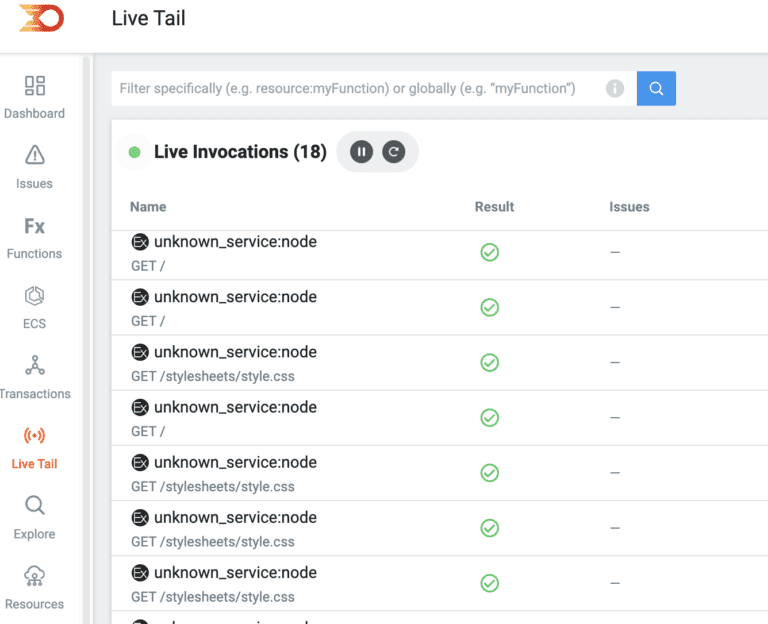The image size is (768, 624).
Task: Click the filter info icon
Action: [615, 88]
